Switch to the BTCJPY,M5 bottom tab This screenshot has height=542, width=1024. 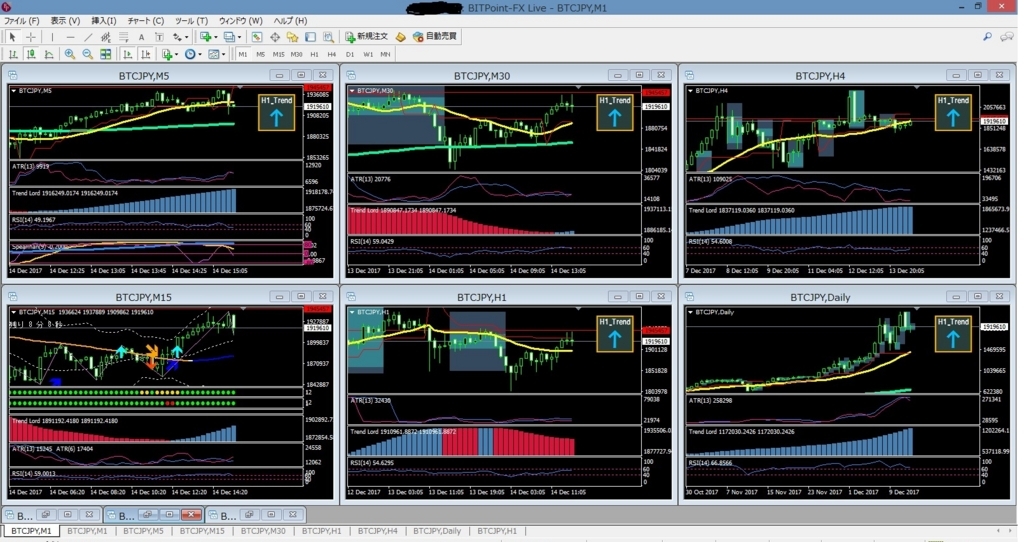143,531
